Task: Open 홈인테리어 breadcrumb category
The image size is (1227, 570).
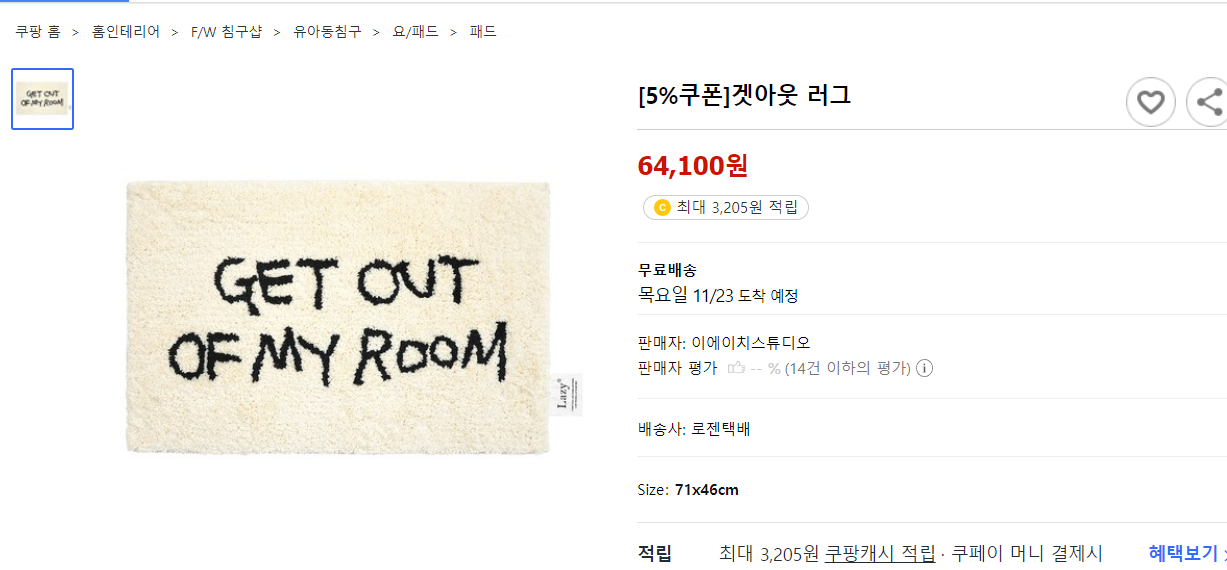Action: 126,32
